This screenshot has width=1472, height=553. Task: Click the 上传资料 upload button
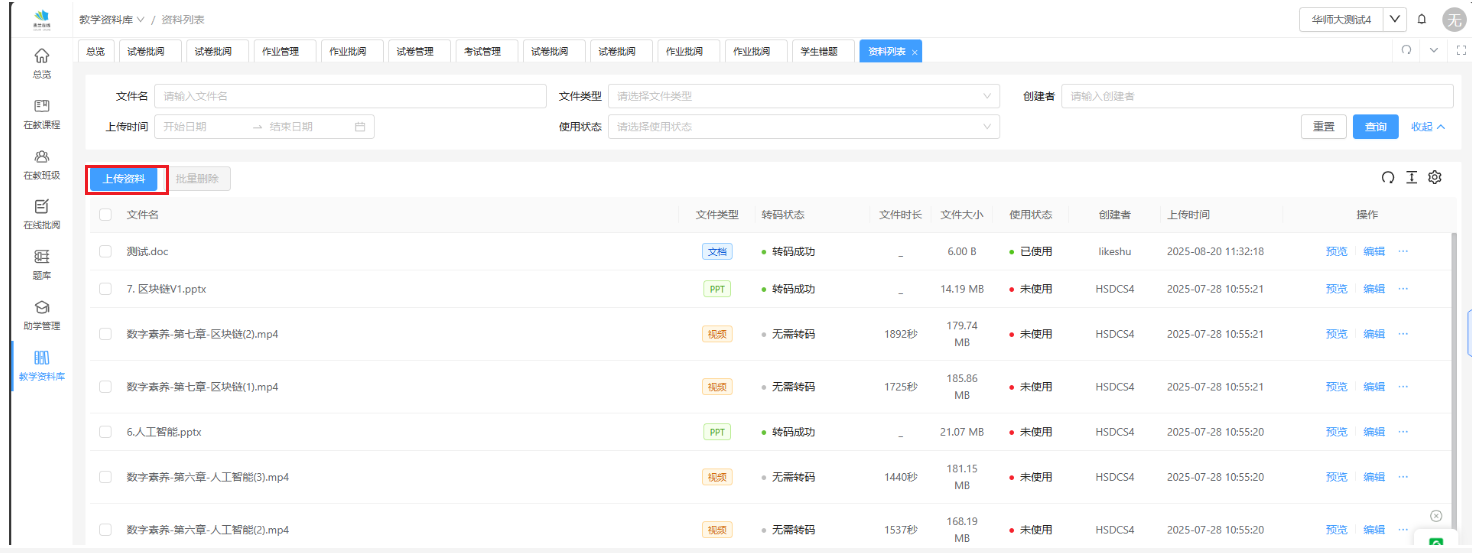124,179
